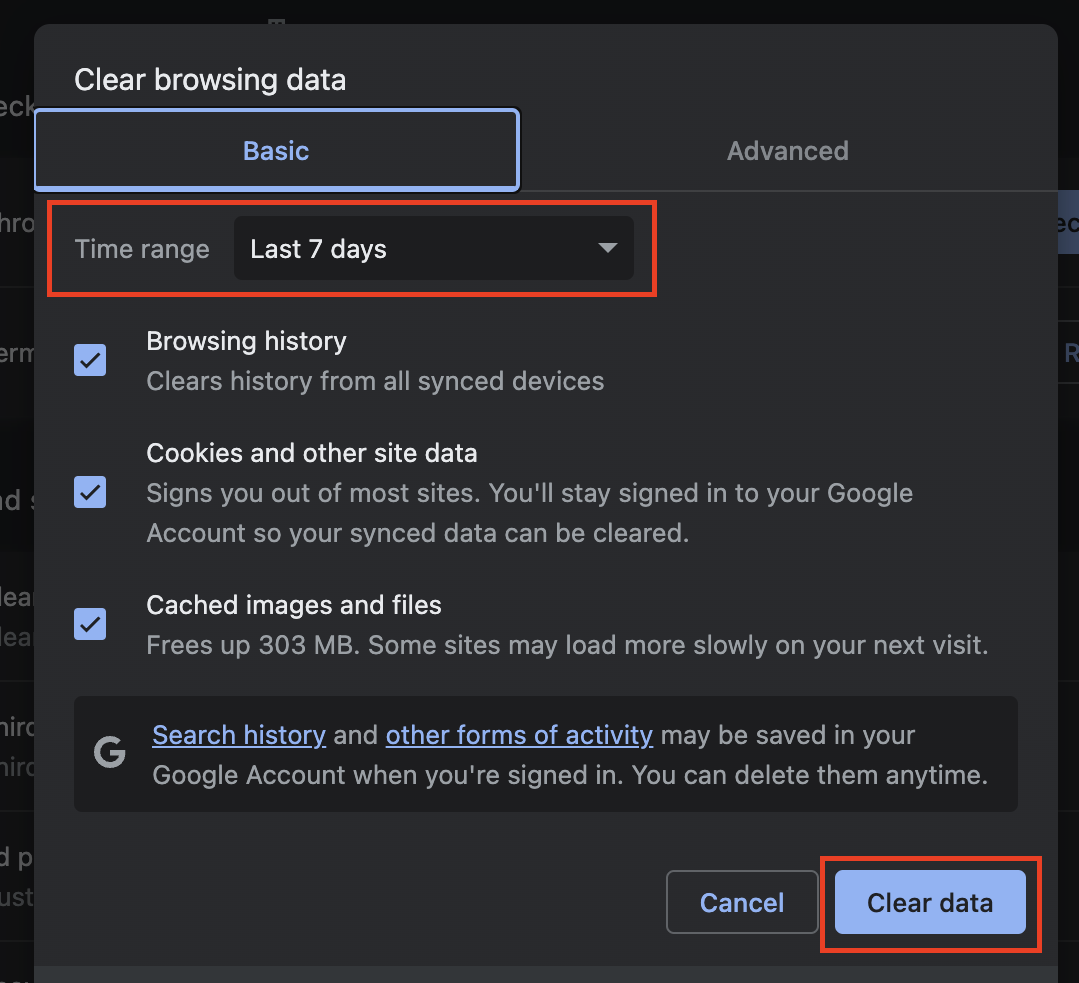1079x983 pixels.
Task: Disable Cookies and other site data
Action: pyautogui.click(x=89, y=492)
